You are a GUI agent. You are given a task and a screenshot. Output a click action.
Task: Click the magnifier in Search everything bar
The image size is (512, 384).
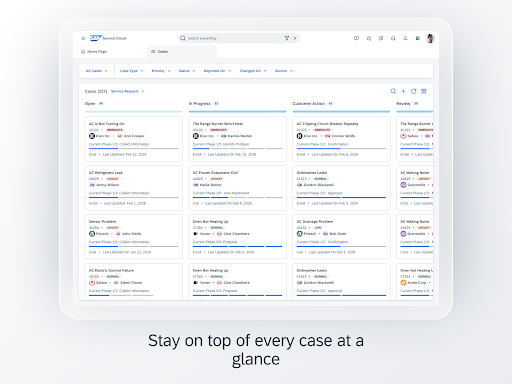point(183,38)
